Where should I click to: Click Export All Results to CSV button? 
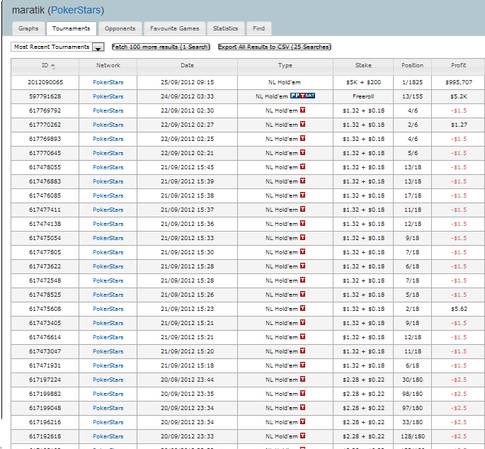click(x=274, y=47)
